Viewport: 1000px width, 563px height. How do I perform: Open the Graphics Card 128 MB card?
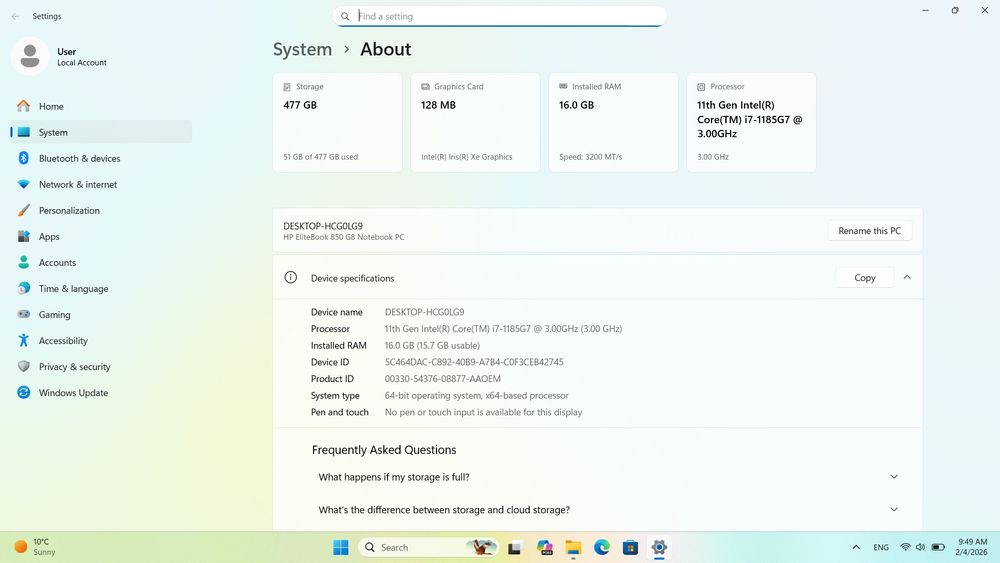[x=475, y=122]
